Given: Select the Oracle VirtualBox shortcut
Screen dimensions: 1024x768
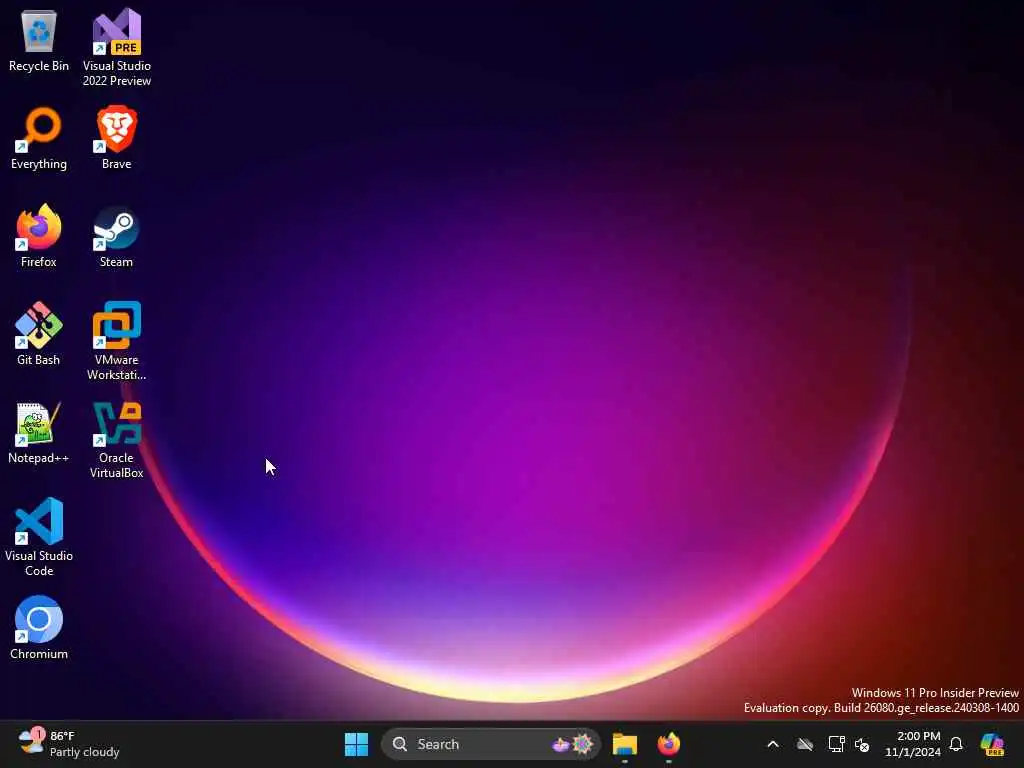Looking at the screenshot, I should [x=117, y=440].
